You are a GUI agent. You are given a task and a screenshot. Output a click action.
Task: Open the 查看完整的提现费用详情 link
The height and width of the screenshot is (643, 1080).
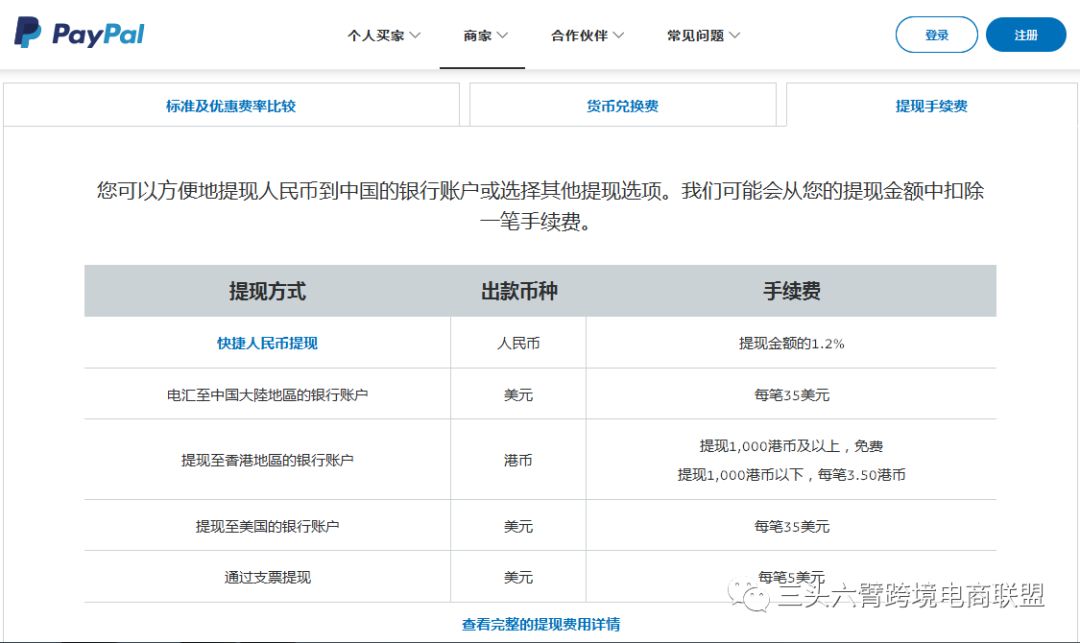[x=541, y=624]
